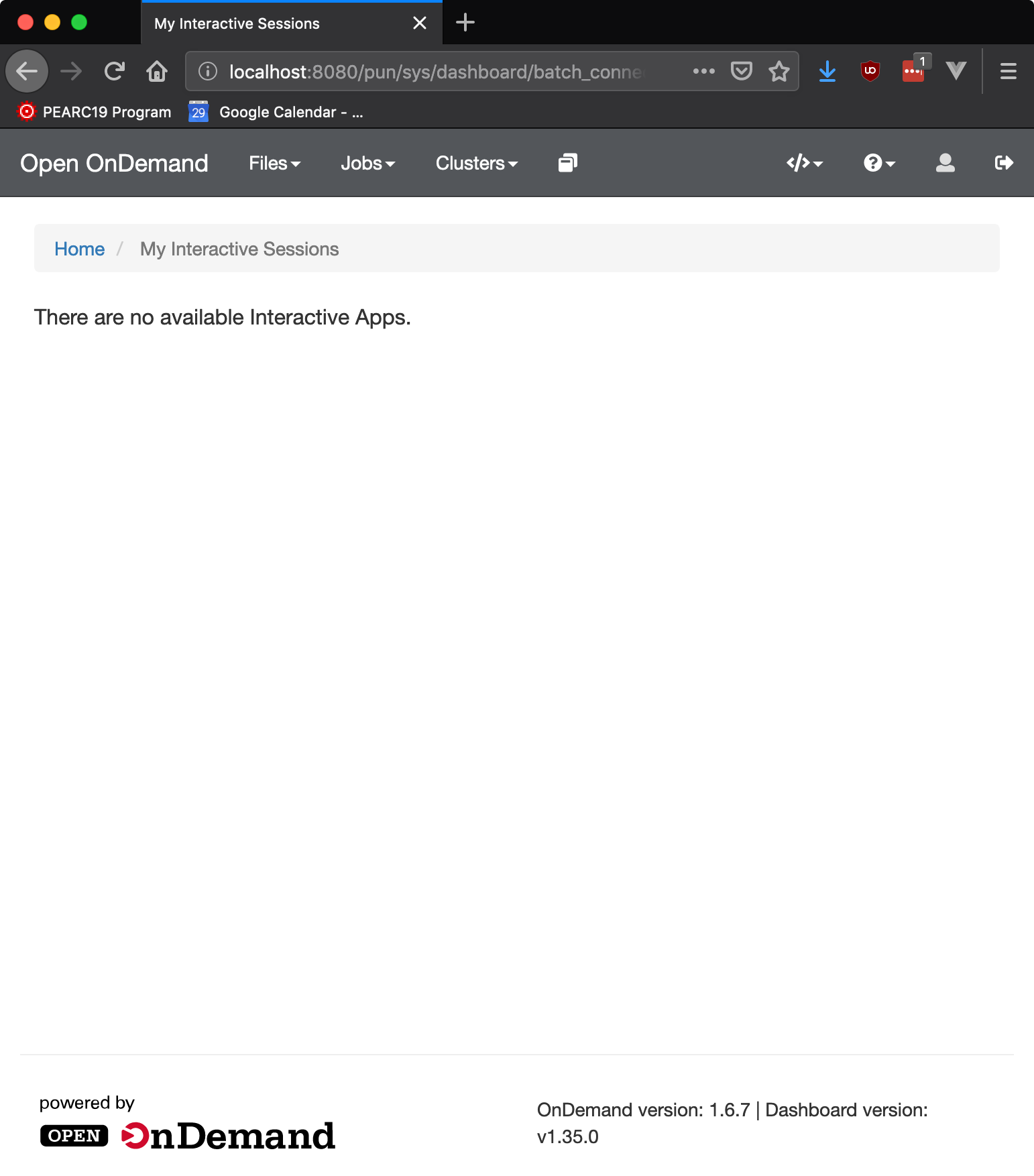Open the My Interactive Sessions windows icon
Image resolution: width=1034 pixels, height=1176 pixels.
[x=567, y=163]
